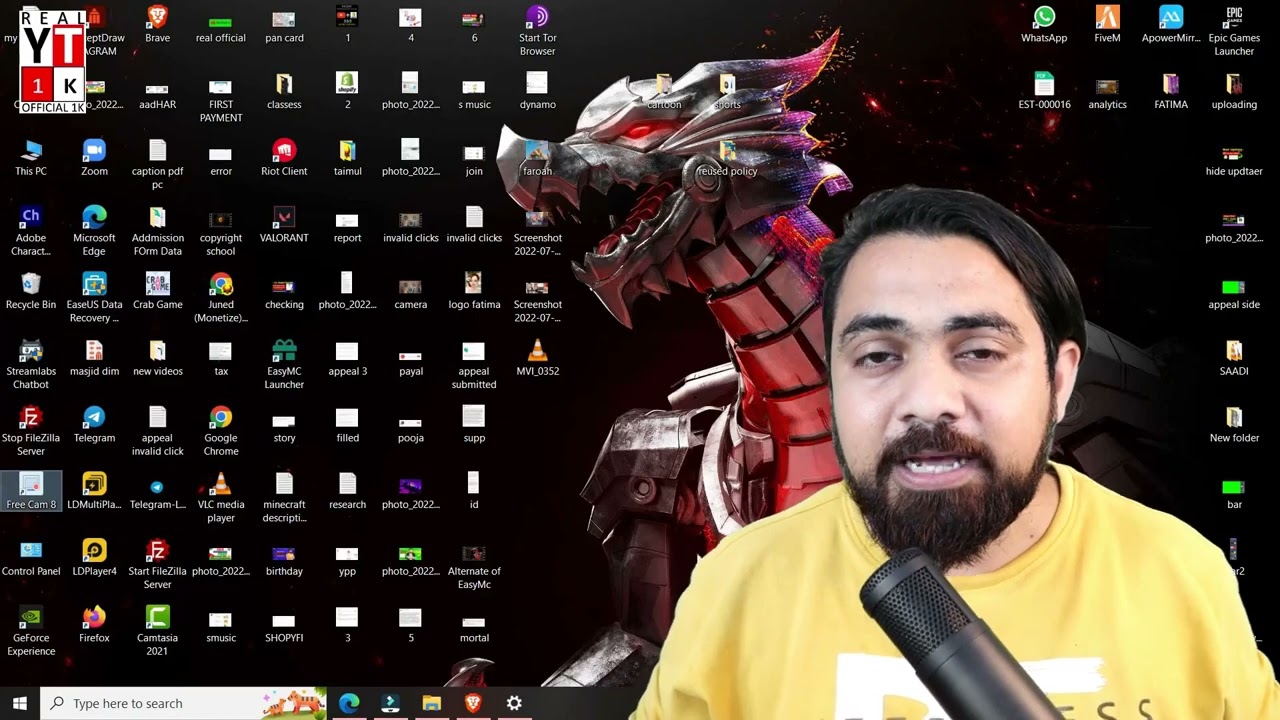The image size is (1280, 720).
Task: Select the appeal submitted file
Action: pos(474,364)
